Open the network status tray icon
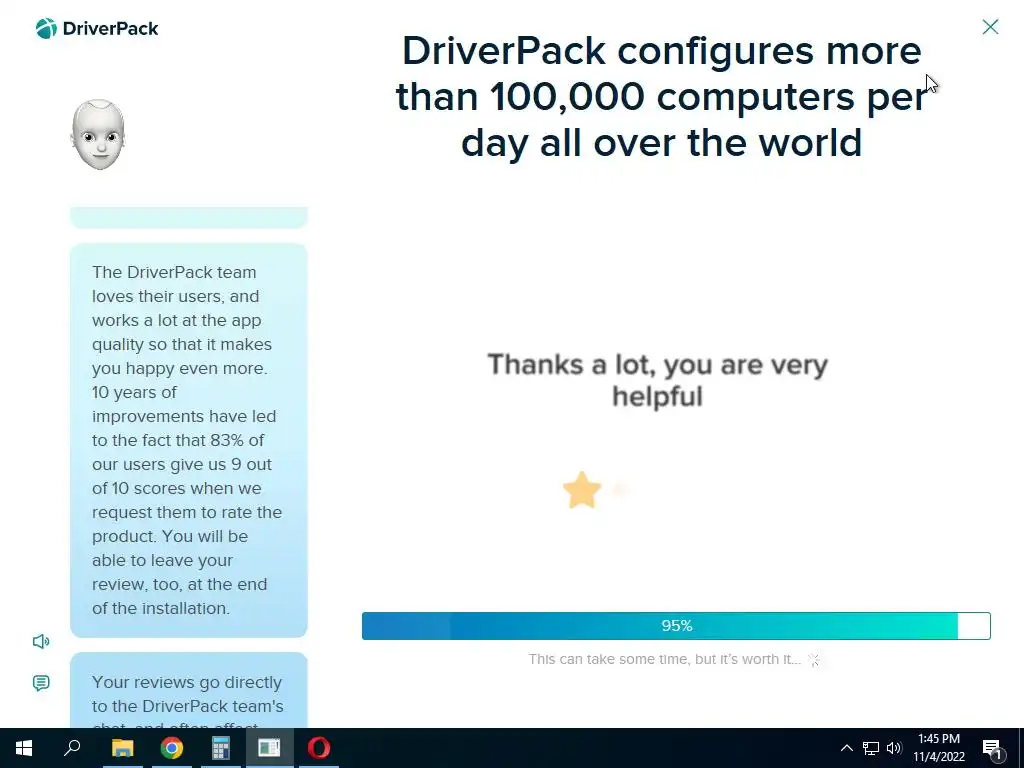Viewport: 1024px width, 768px height. [871, 748]
